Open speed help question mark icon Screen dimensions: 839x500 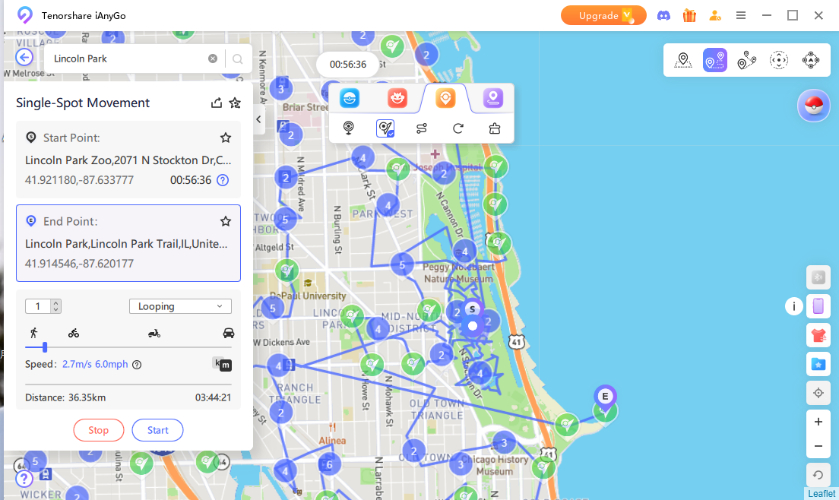tap(137, 365)
